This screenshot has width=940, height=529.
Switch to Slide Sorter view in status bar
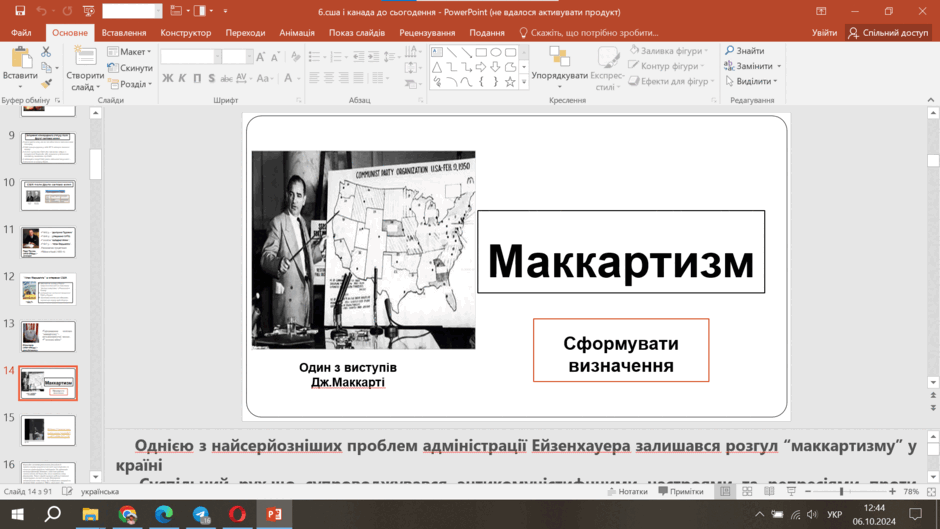747,491
